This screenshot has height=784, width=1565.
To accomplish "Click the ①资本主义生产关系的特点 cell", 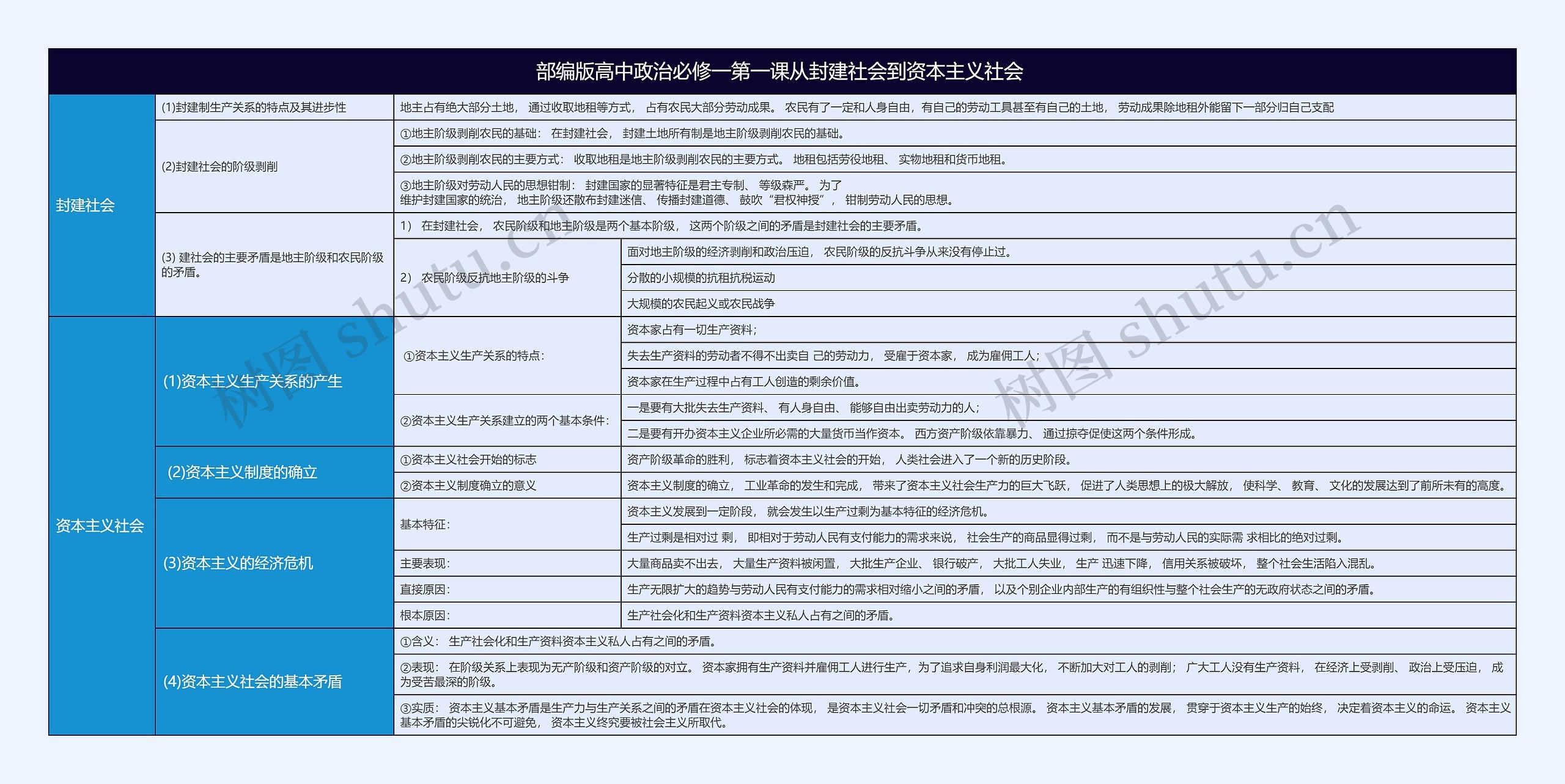I will point(507,356).
